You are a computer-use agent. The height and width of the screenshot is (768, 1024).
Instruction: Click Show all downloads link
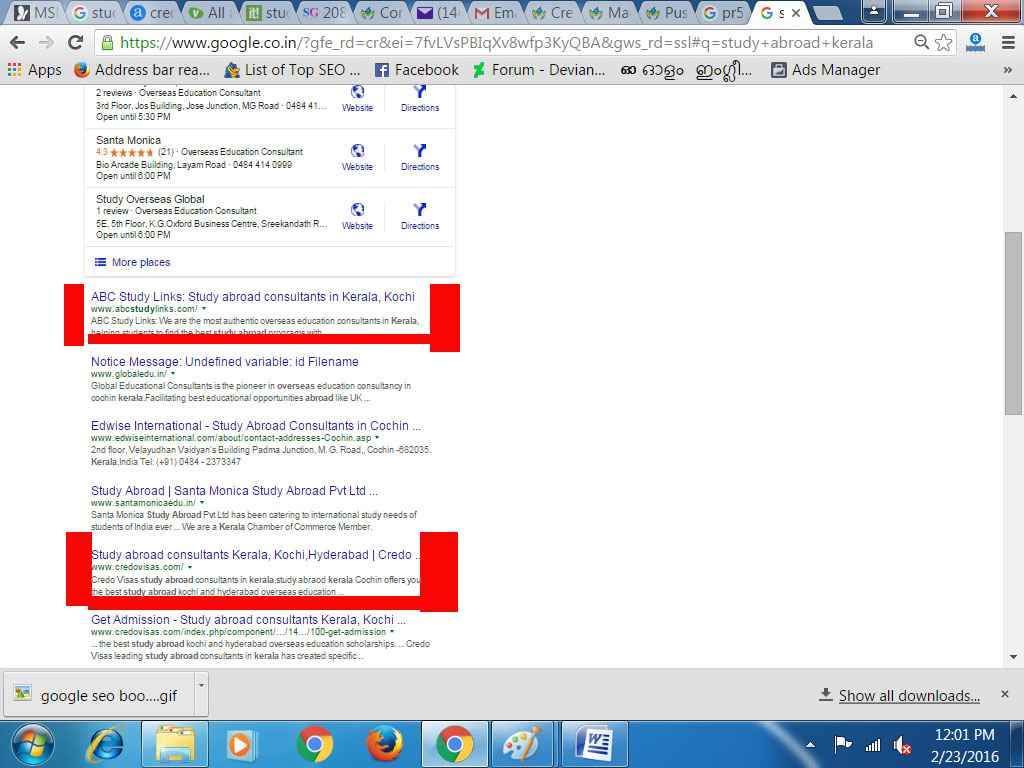pyautogui.click(x=909, y=696)
